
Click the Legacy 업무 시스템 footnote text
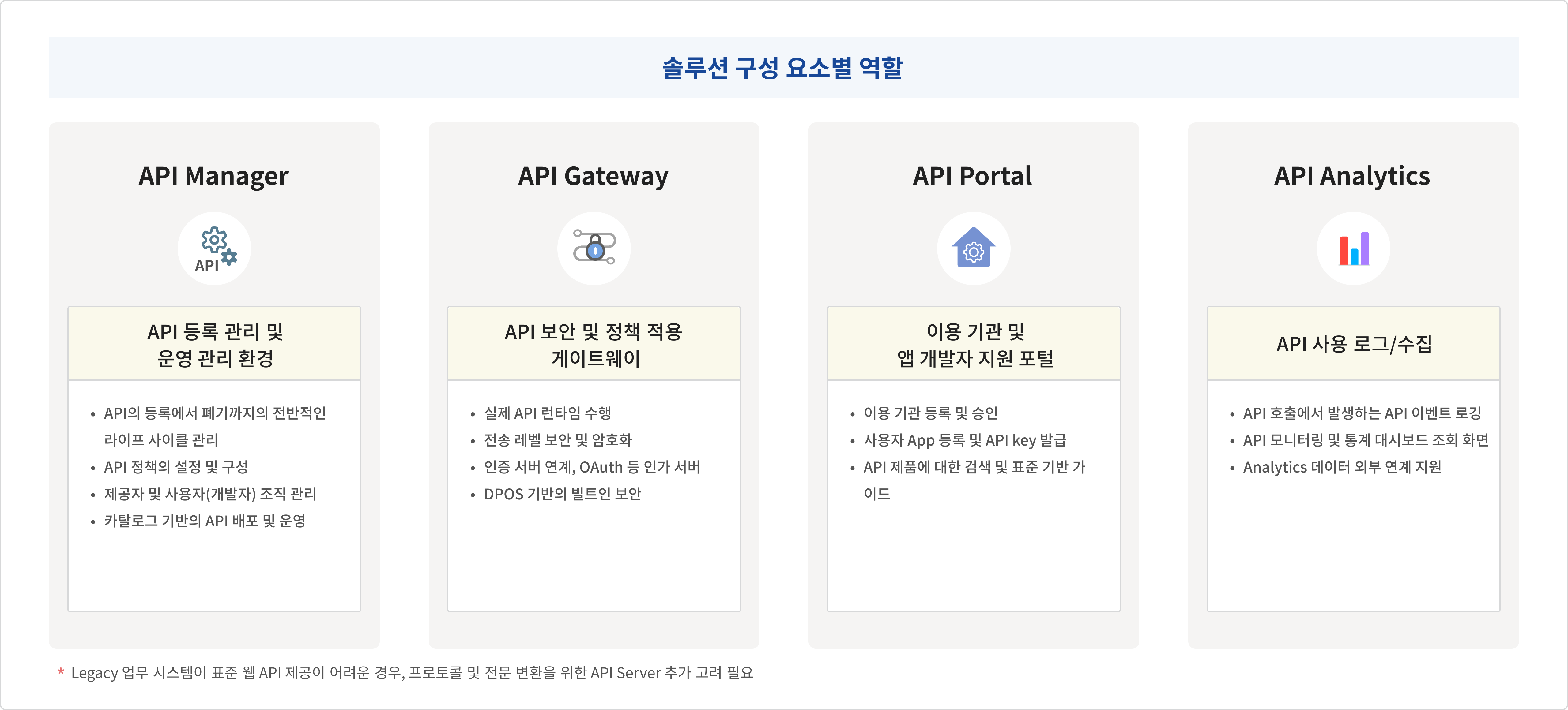tap(412, 673)
